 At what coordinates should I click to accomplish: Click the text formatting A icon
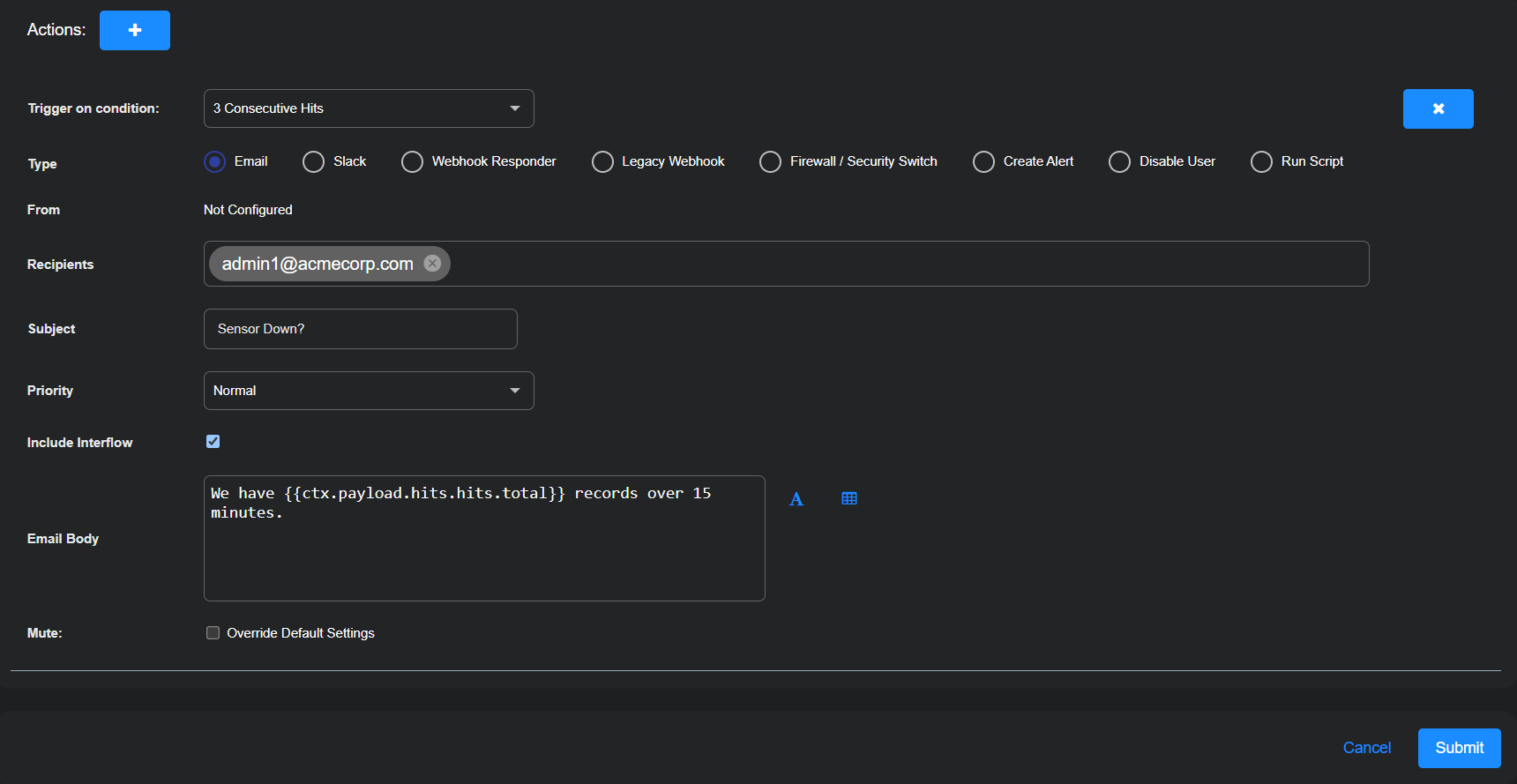point(796,499)
